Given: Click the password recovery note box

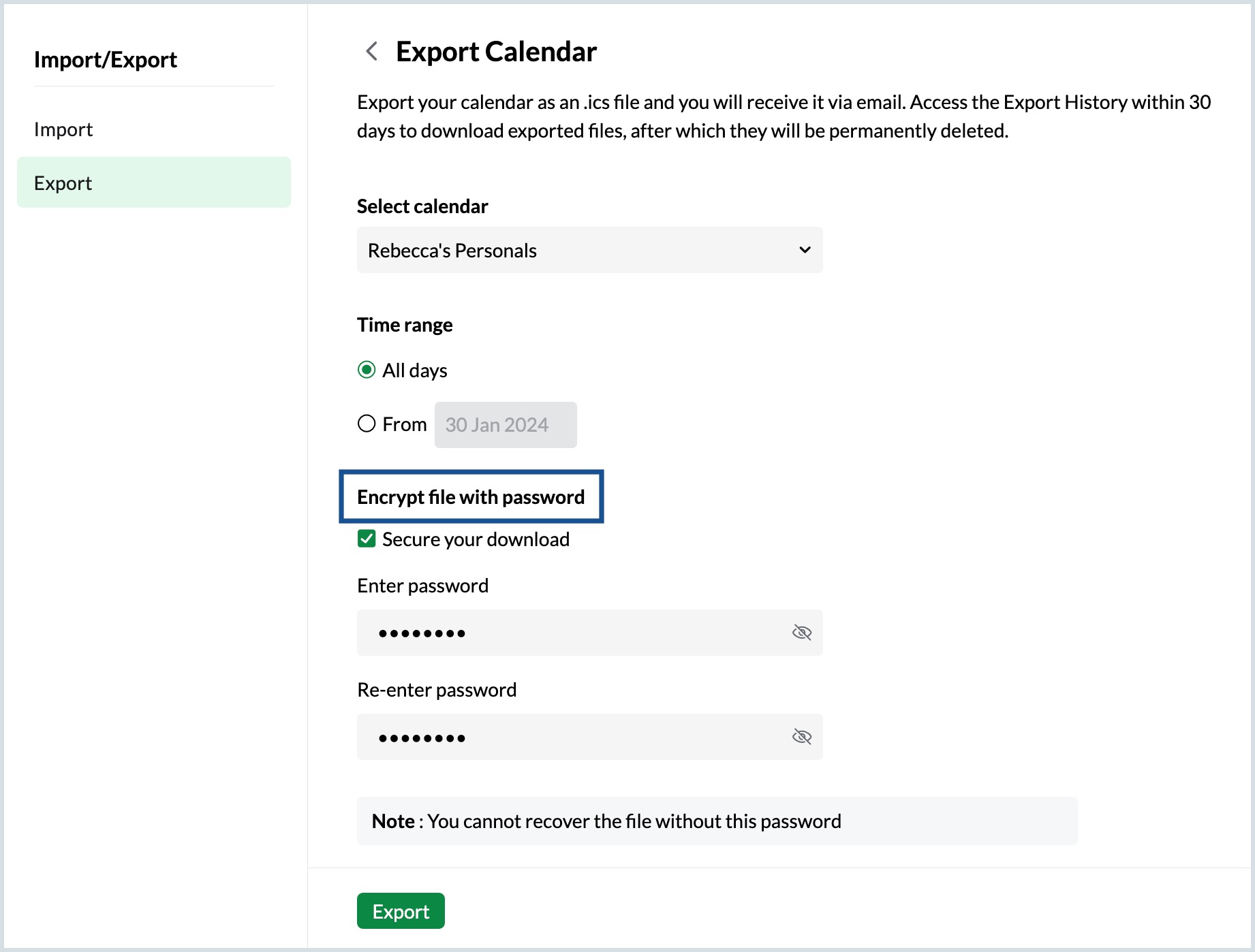Looking at the screenshot, I should pyautogui.click(x=717, y=821).
